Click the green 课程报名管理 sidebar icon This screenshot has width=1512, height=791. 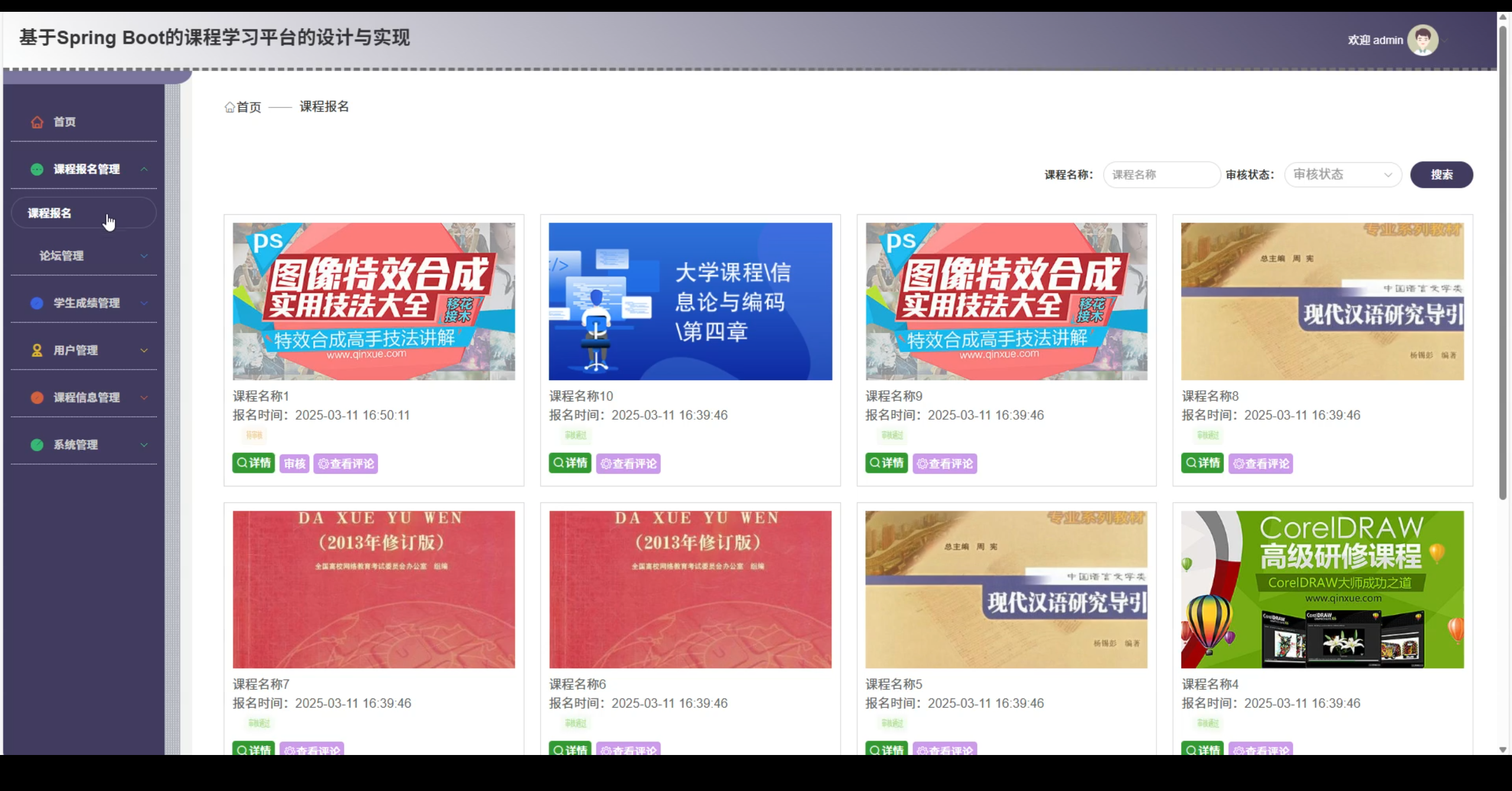37,169
